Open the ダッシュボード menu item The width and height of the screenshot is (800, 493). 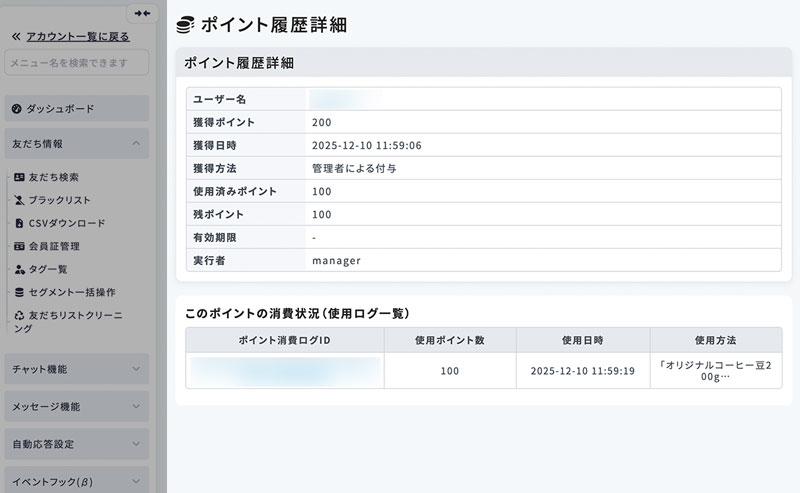point(61,108)
